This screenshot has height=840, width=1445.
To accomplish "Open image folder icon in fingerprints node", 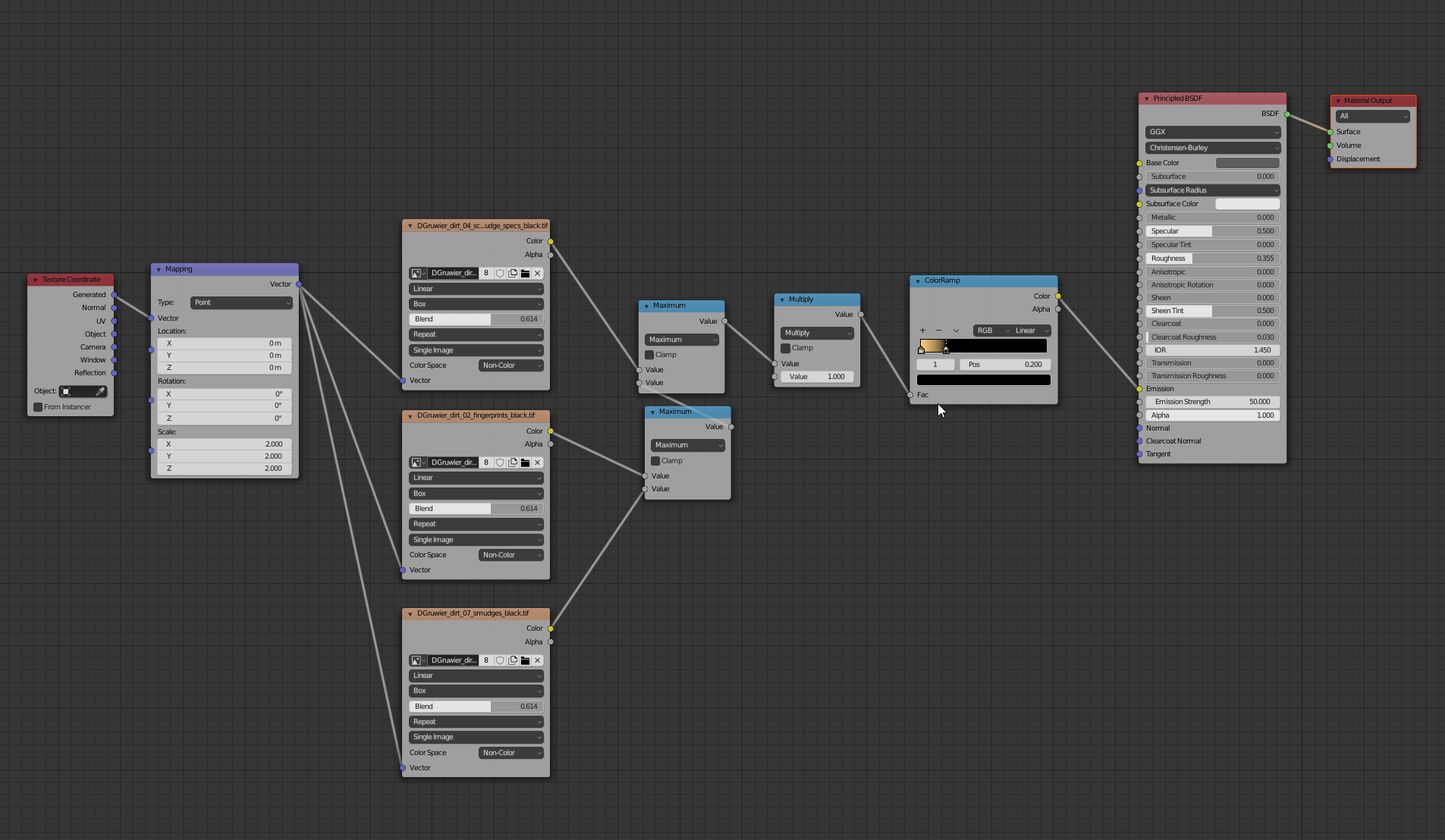I will pyautogui.click(x=525, y=462).
